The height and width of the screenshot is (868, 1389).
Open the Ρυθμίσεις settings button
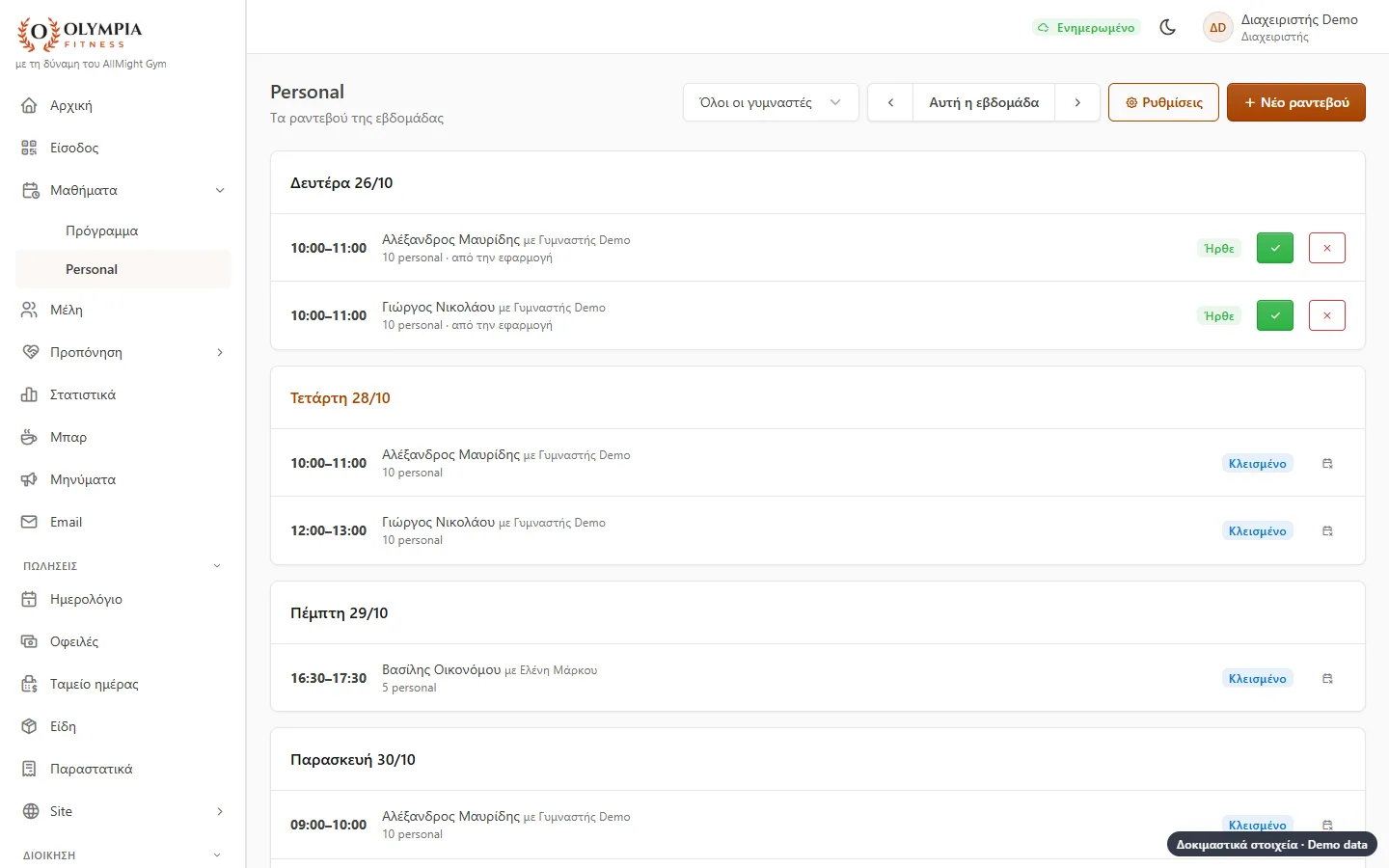[x=1163, y=102]
